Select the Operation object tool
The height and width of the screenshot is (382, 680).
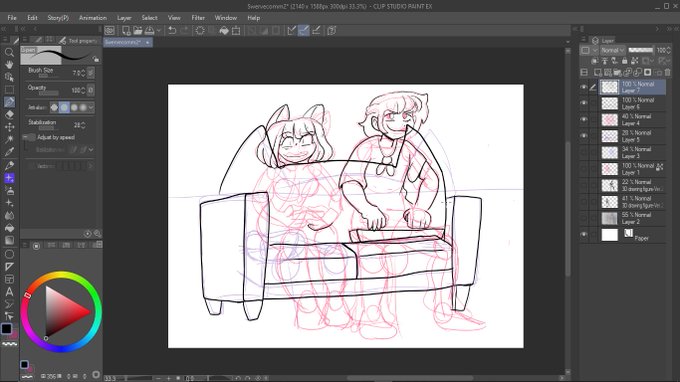pos(9,77)
